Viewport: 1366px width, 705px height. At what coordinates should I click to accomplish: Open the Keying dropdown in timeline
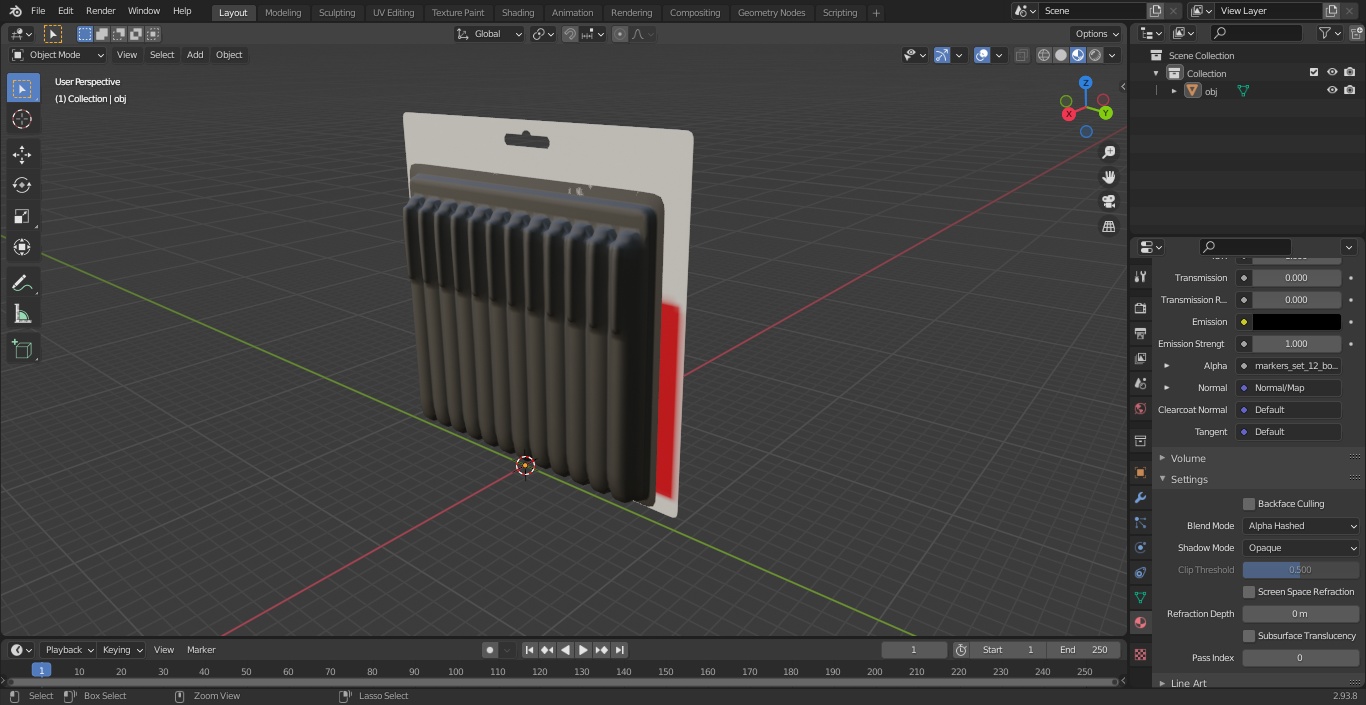point(122,650)
